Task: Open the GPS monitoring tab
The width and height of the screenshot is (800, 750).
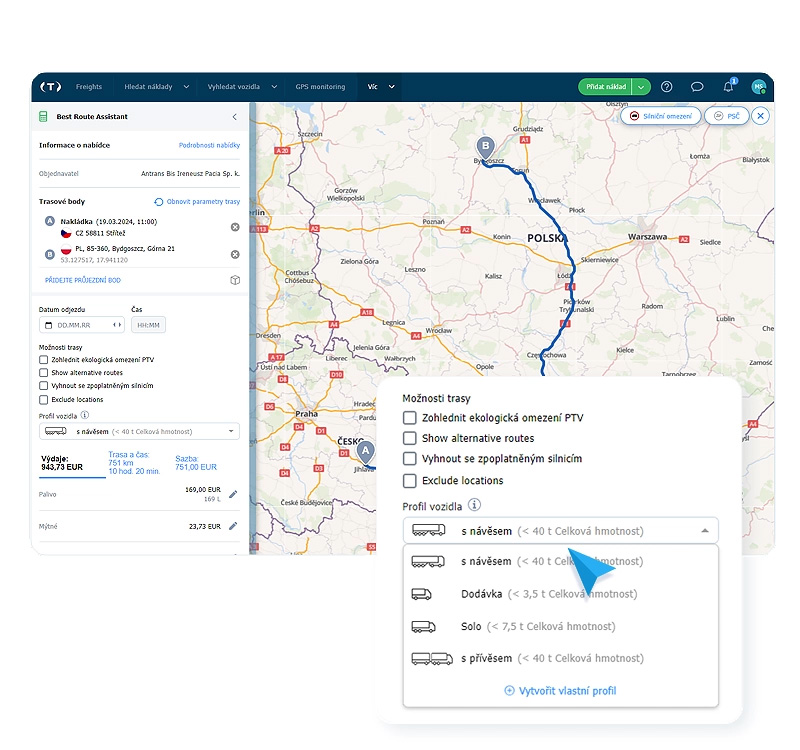Action: (x=320, y=87)
